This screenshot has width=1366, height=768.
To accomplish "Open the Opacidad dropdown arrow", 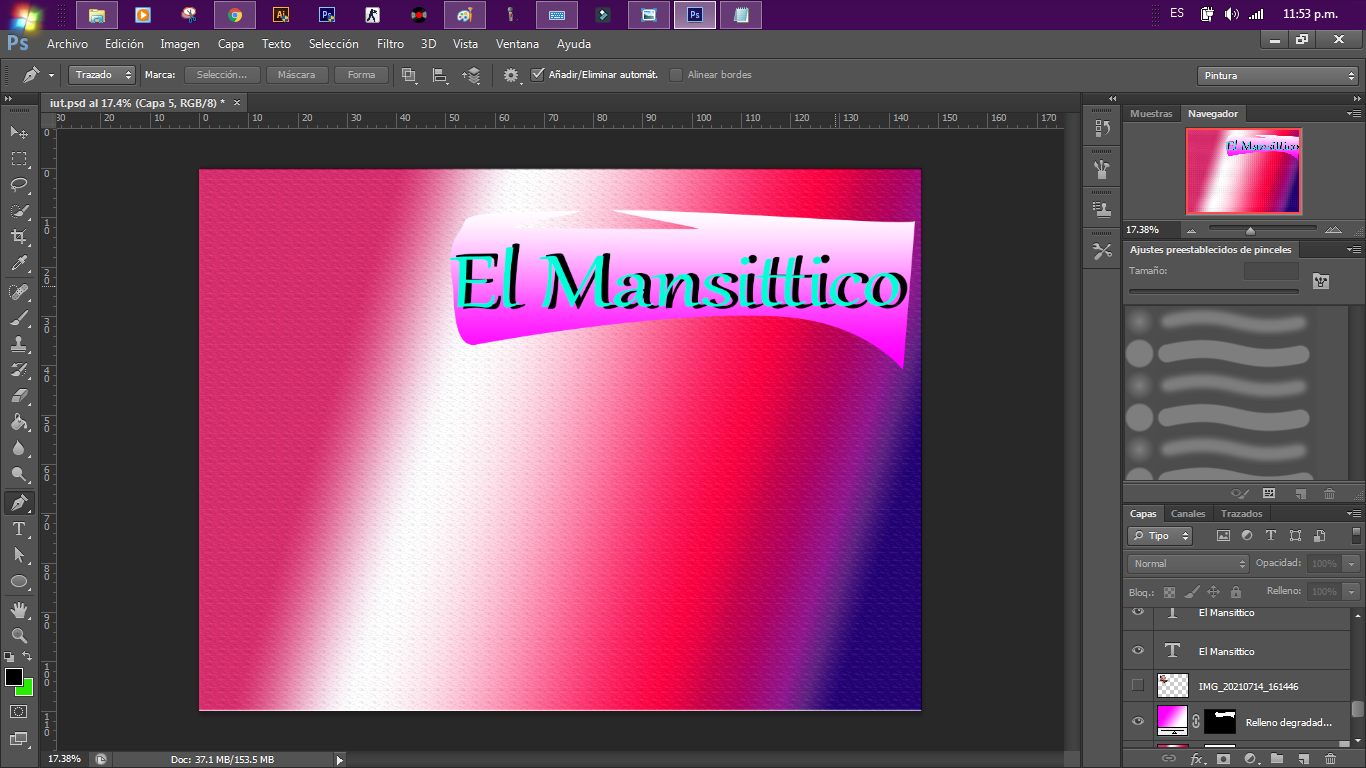I will click(x=1352, y=564).
